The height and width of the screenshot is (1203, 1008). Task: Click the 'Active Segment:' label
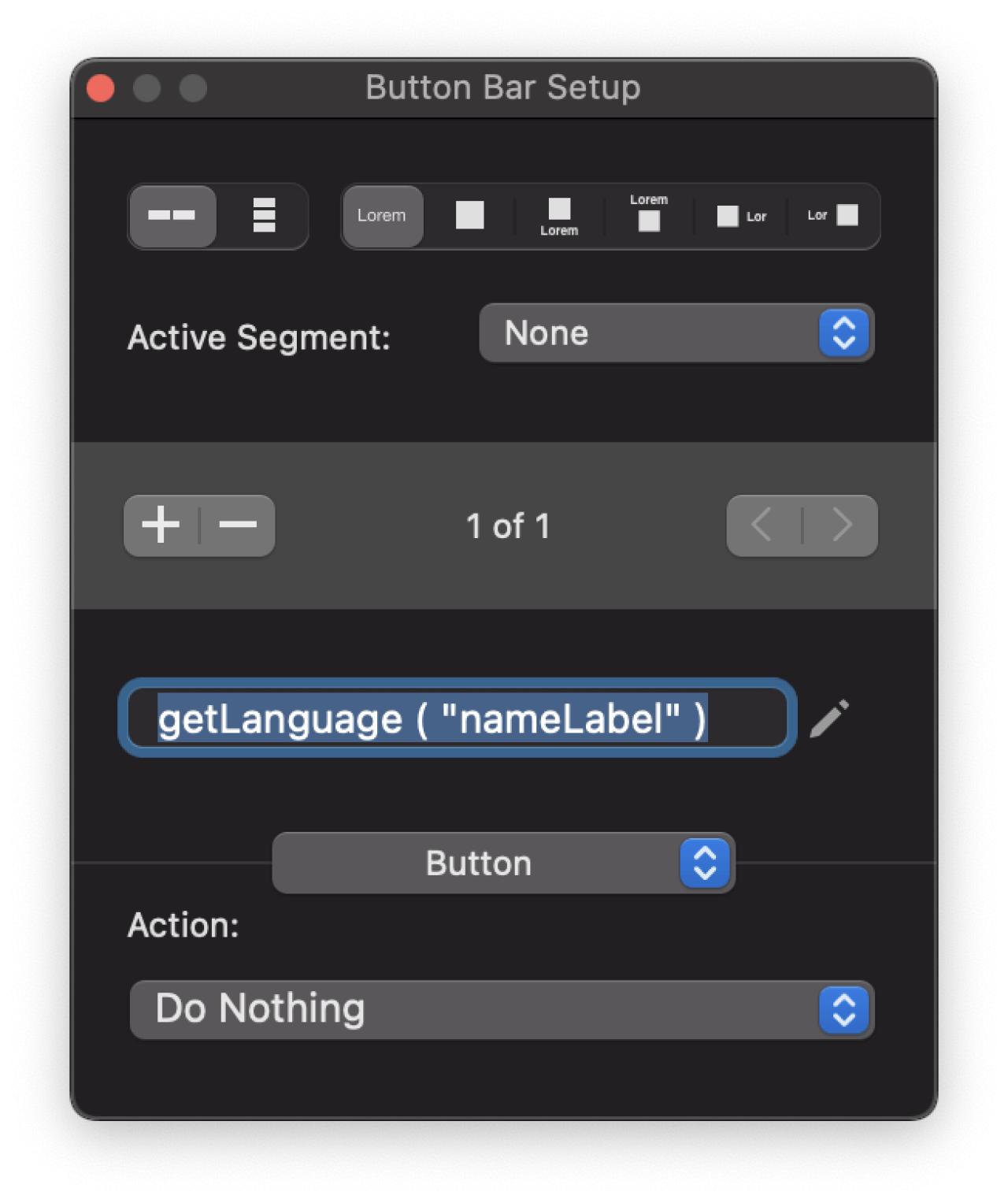259,337
